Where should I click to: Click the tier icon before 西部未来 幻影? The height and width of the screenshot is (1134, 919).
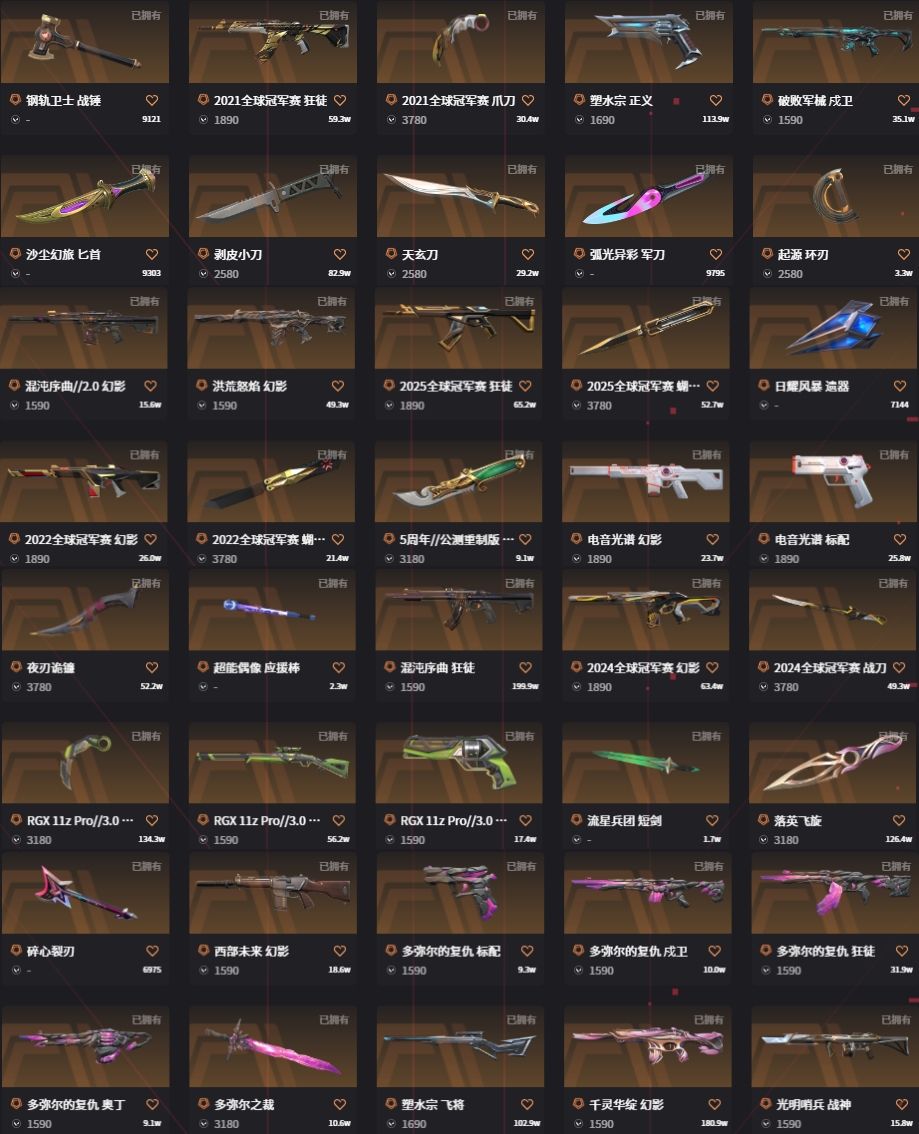coord(203,950)
